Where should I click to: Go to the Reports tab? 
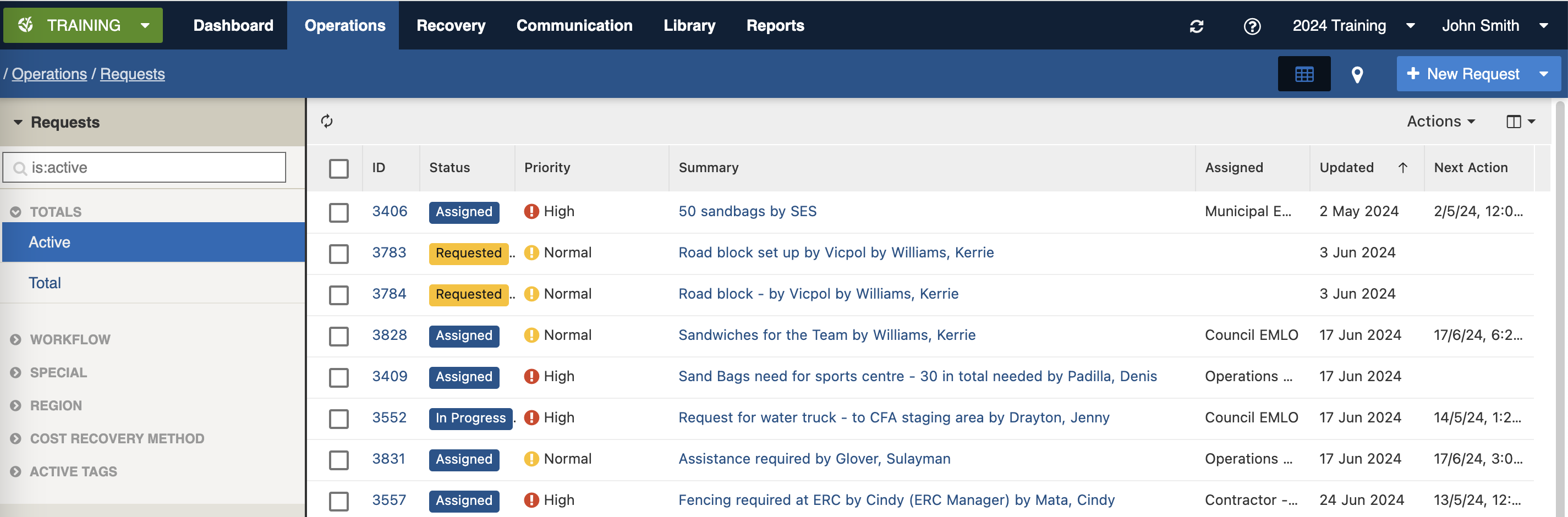775,25
